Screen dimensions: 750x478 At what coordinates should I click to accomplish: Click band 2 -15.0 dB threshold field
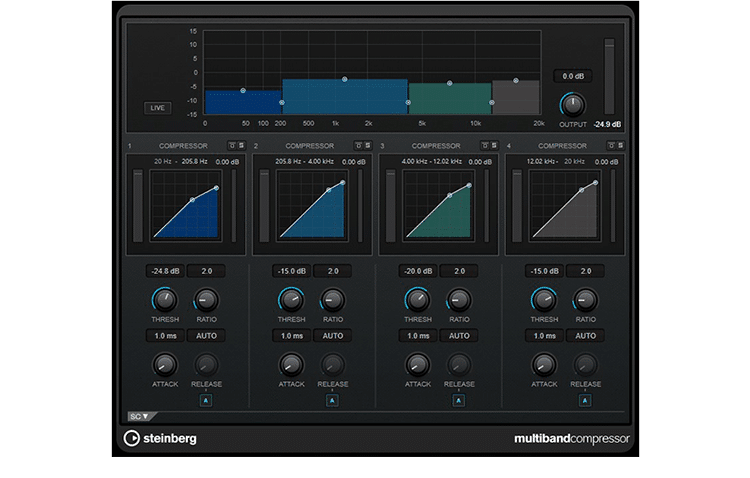tap(291, 271)
